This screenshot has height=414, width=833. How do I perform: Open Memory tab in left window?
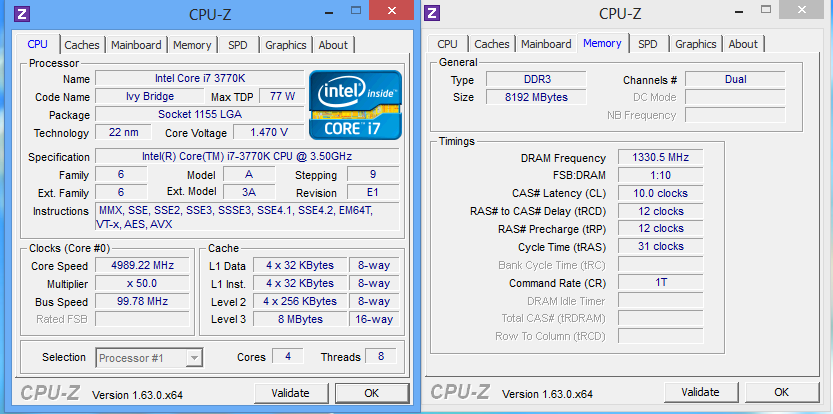pyautogui.click(x=192, y=45)
